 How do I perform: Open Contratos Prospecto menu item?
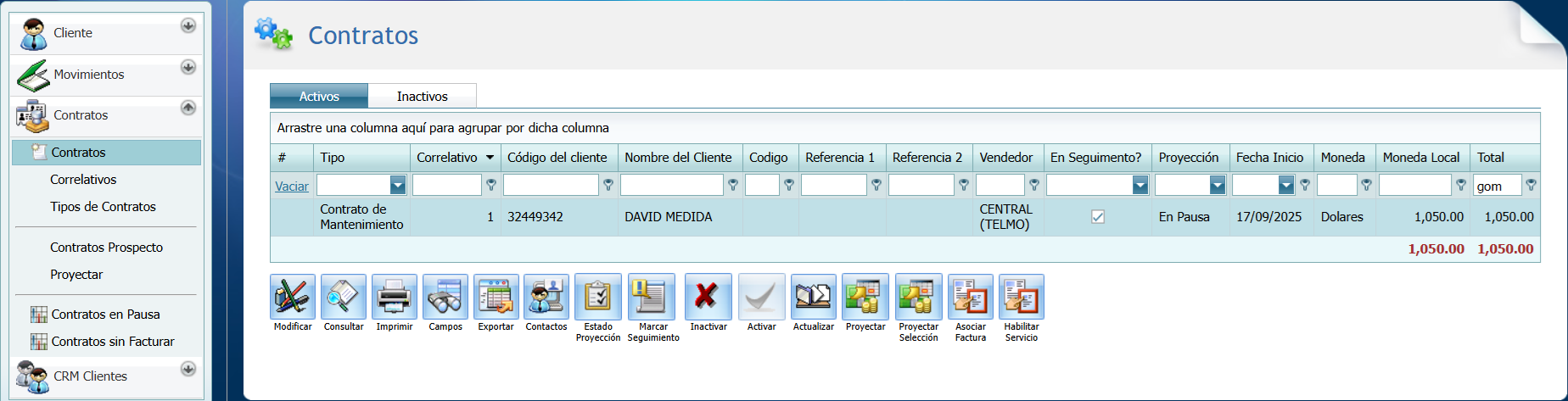pos(106,248)
